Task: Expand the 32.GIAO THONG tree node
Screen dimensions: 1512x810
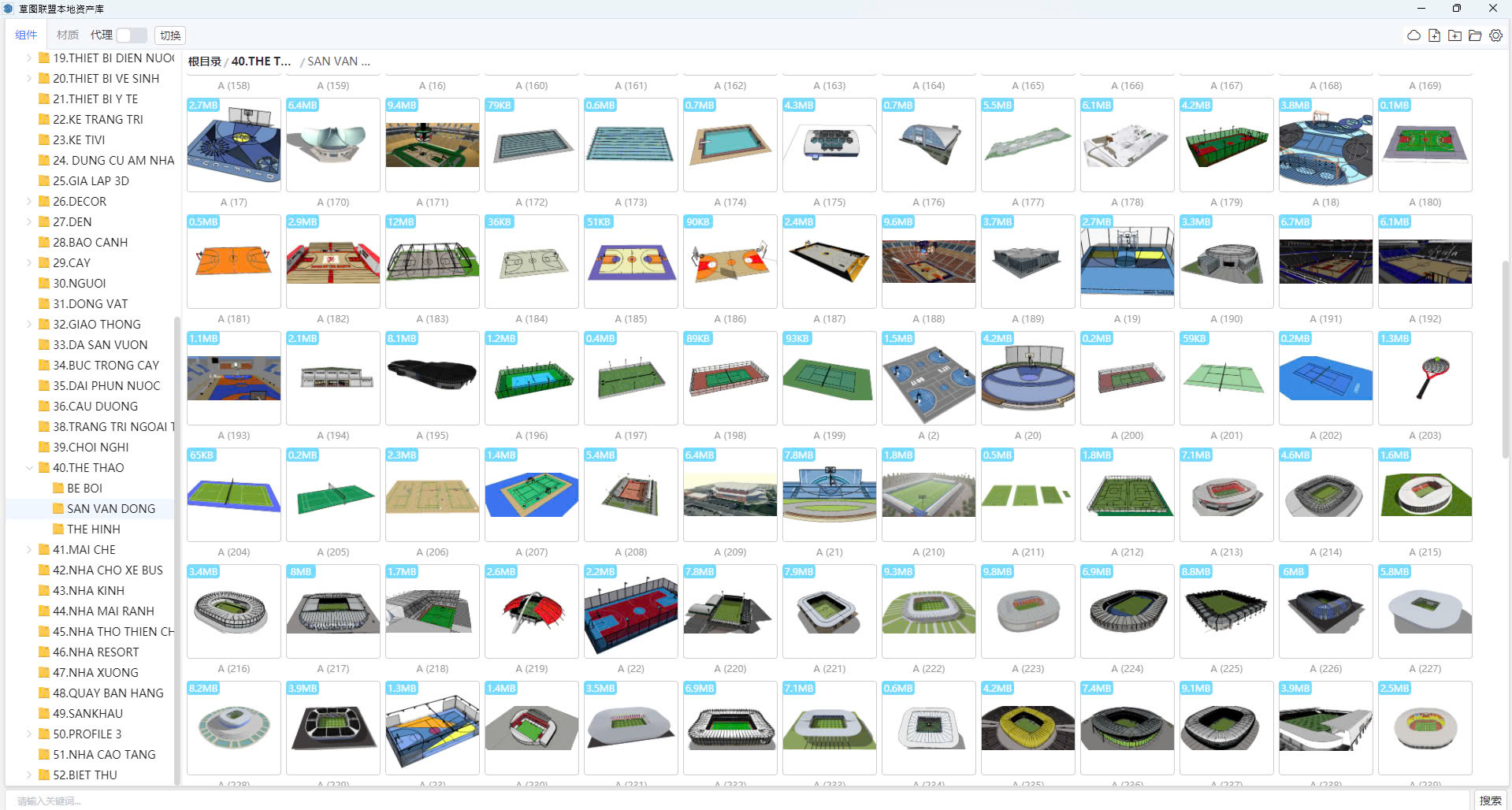Action: (x=29, y=325)
